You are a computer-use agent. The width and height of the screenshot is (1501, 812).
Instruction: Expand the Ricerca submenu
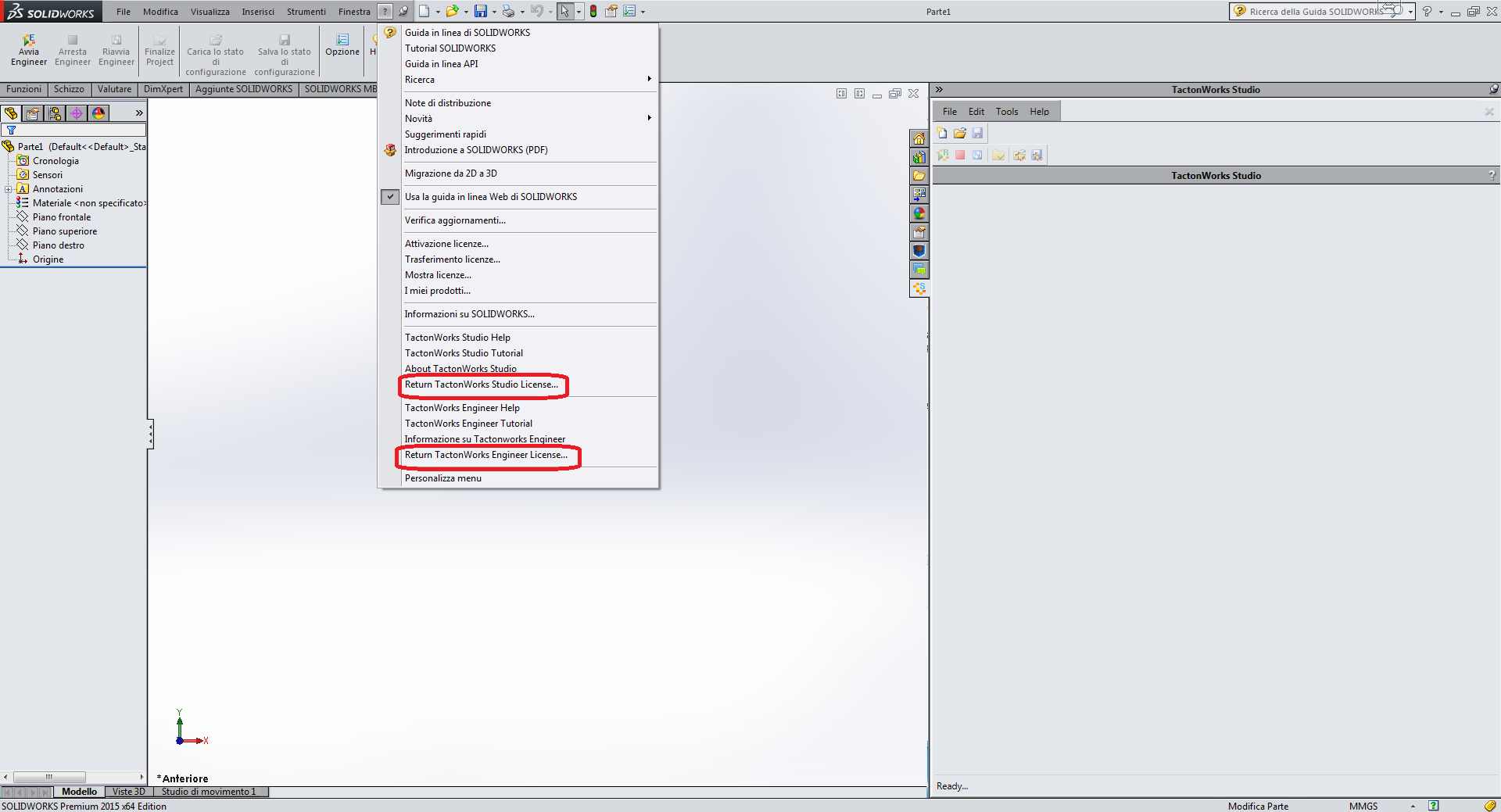tap(649, 79)
